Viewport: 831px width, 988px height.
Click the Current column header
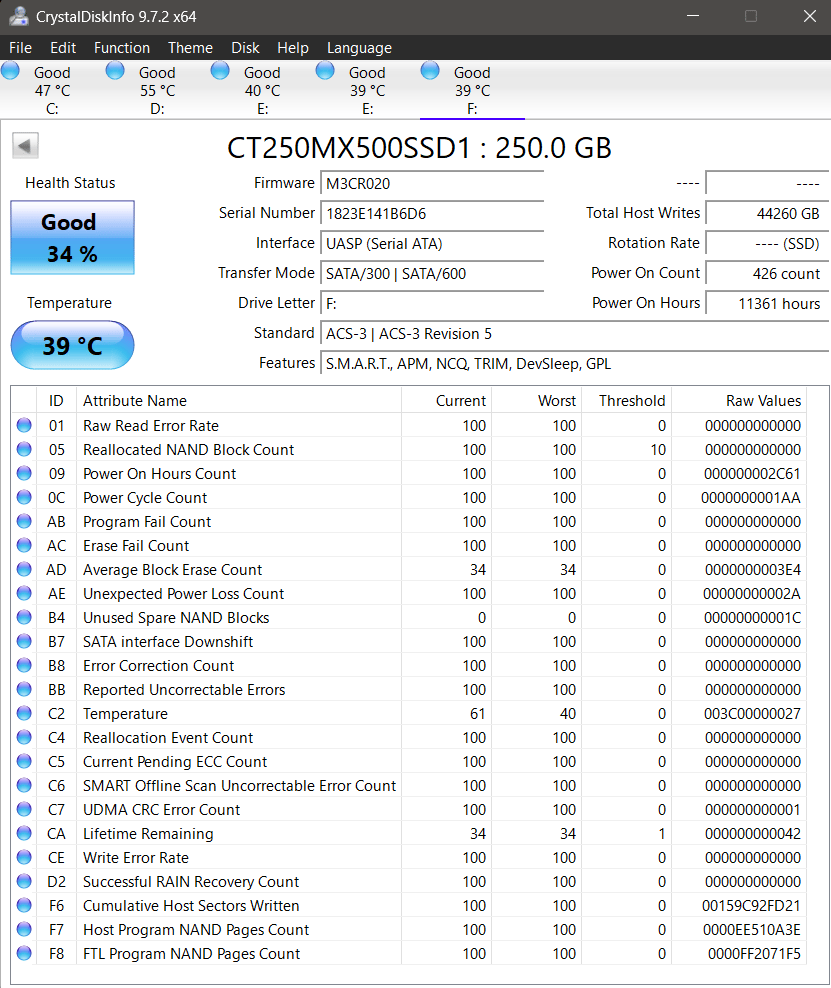pos(446,401)
